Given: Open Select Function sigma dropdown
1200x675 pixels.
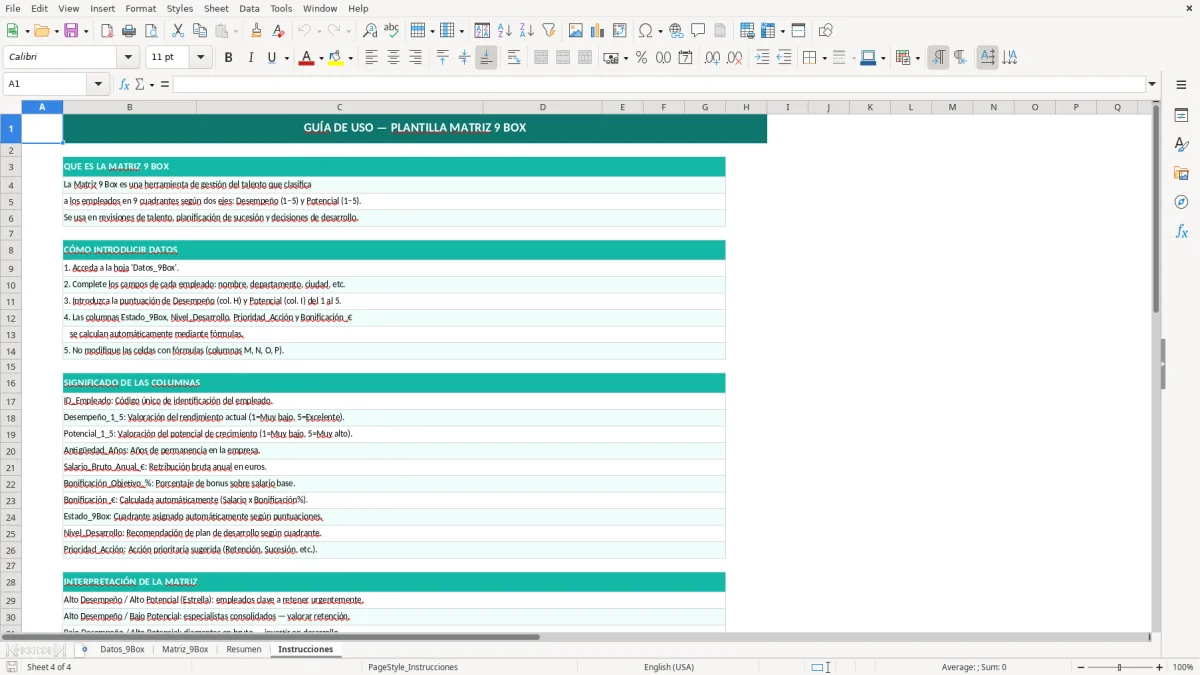Looking at the screenshot, I should point(151,84).
